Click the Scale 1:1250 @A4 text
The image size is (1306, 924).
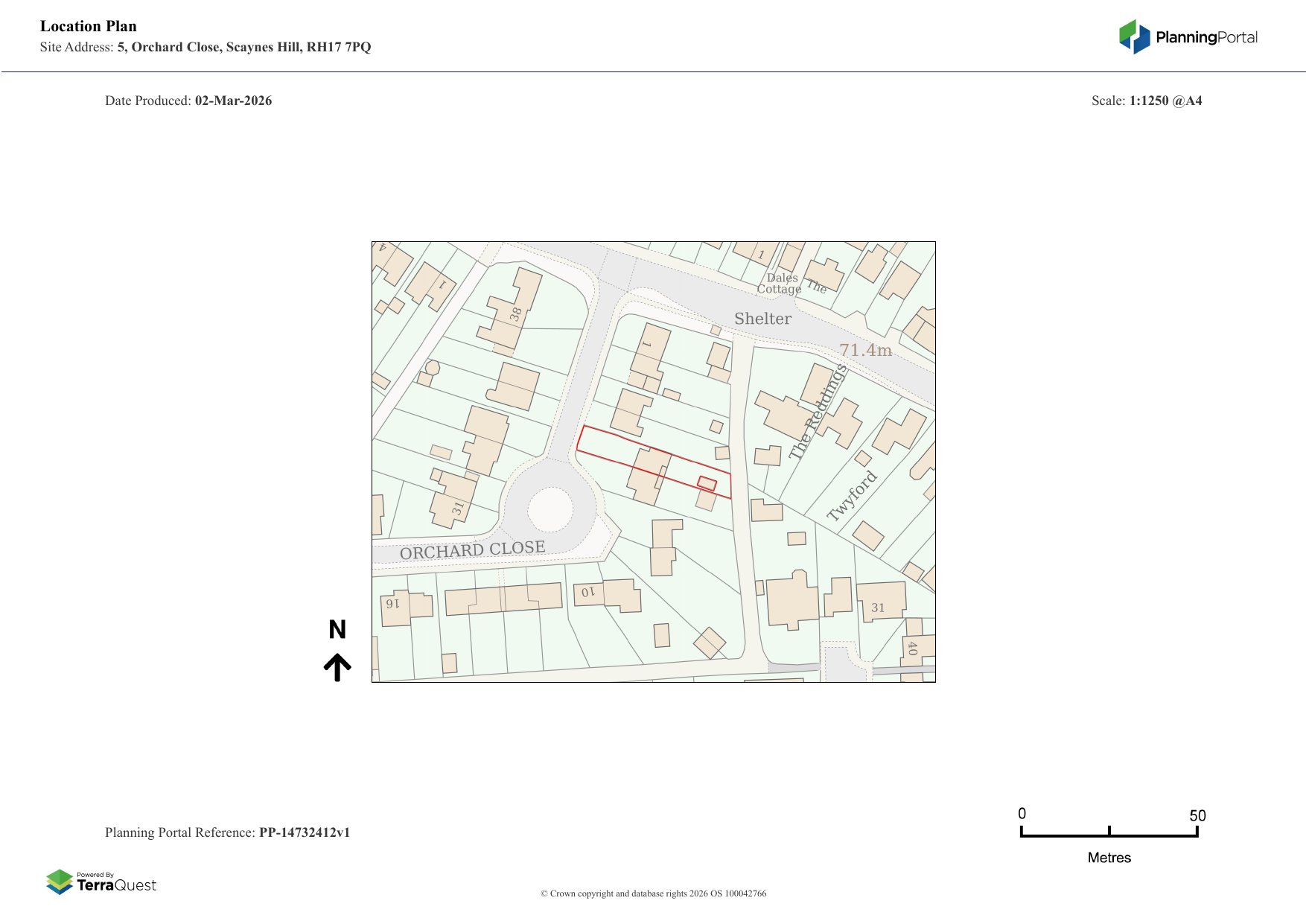pyautogui.click(x=1146, y=101)
